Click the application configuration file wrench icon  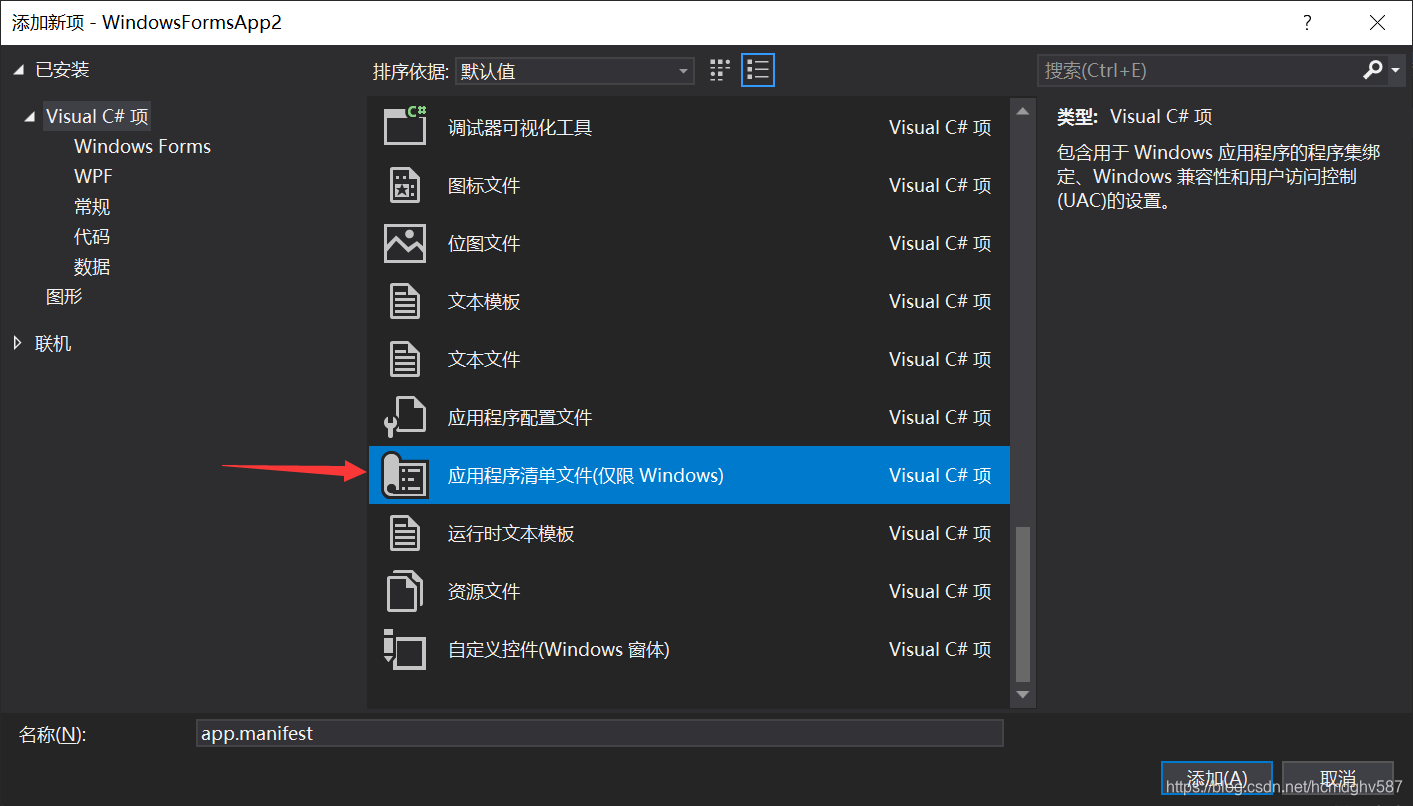pyautogui.click(x=405, y=417)
